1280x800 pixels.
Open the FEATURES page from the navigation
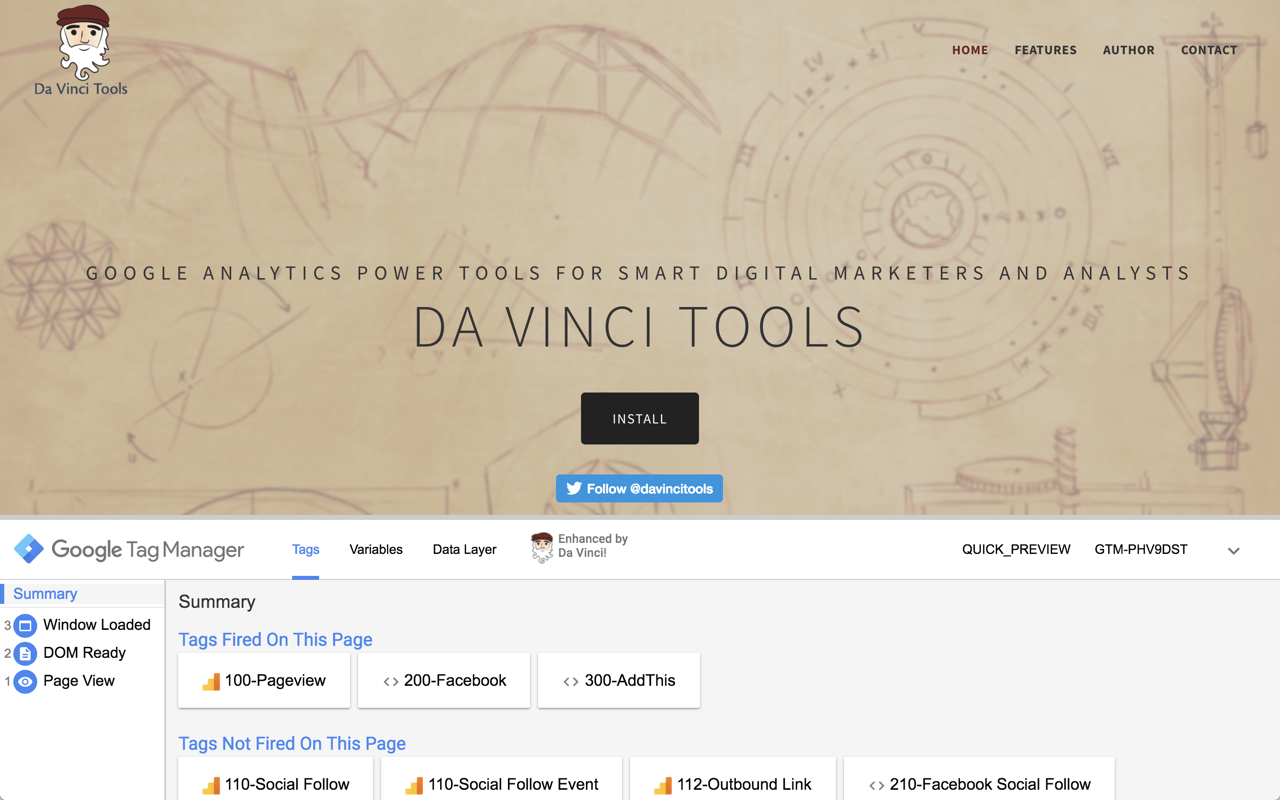(x=1045, y=50)
